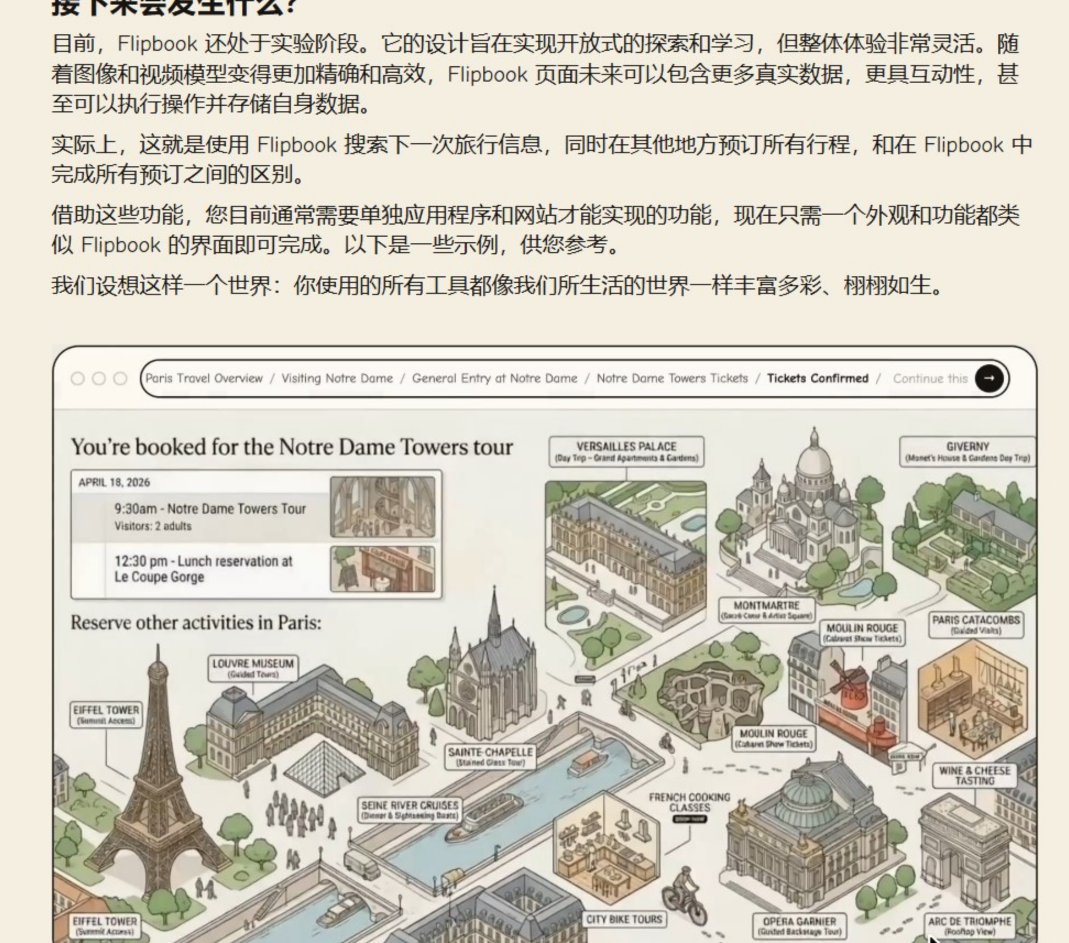Click the paragraph starting '借助这些功能'
The width and height of the screenshot is (1069, 943).
click(x=535, y=230)
